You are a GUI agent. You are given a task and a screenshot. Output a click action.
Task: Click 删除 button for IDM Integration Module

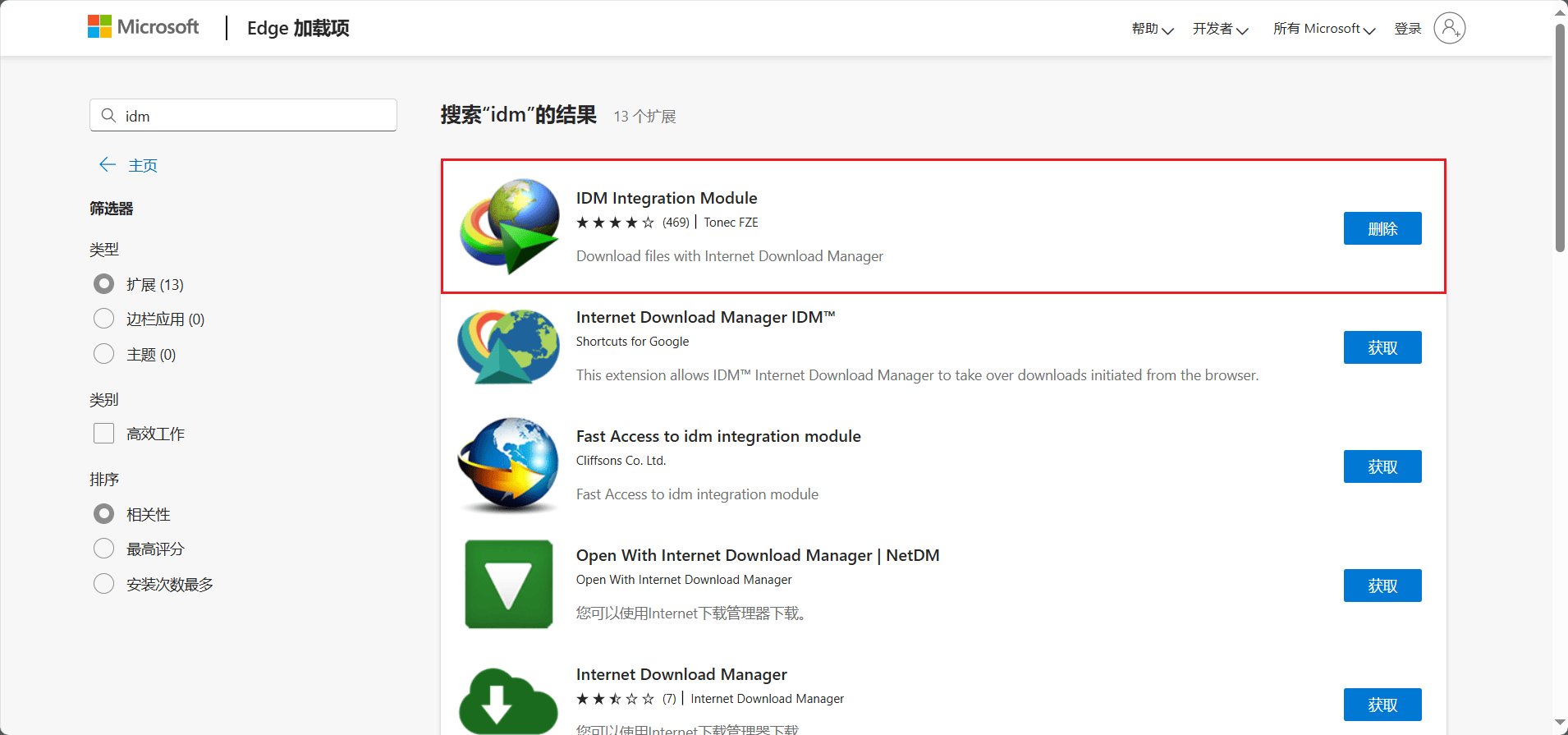pos(1382,228)
